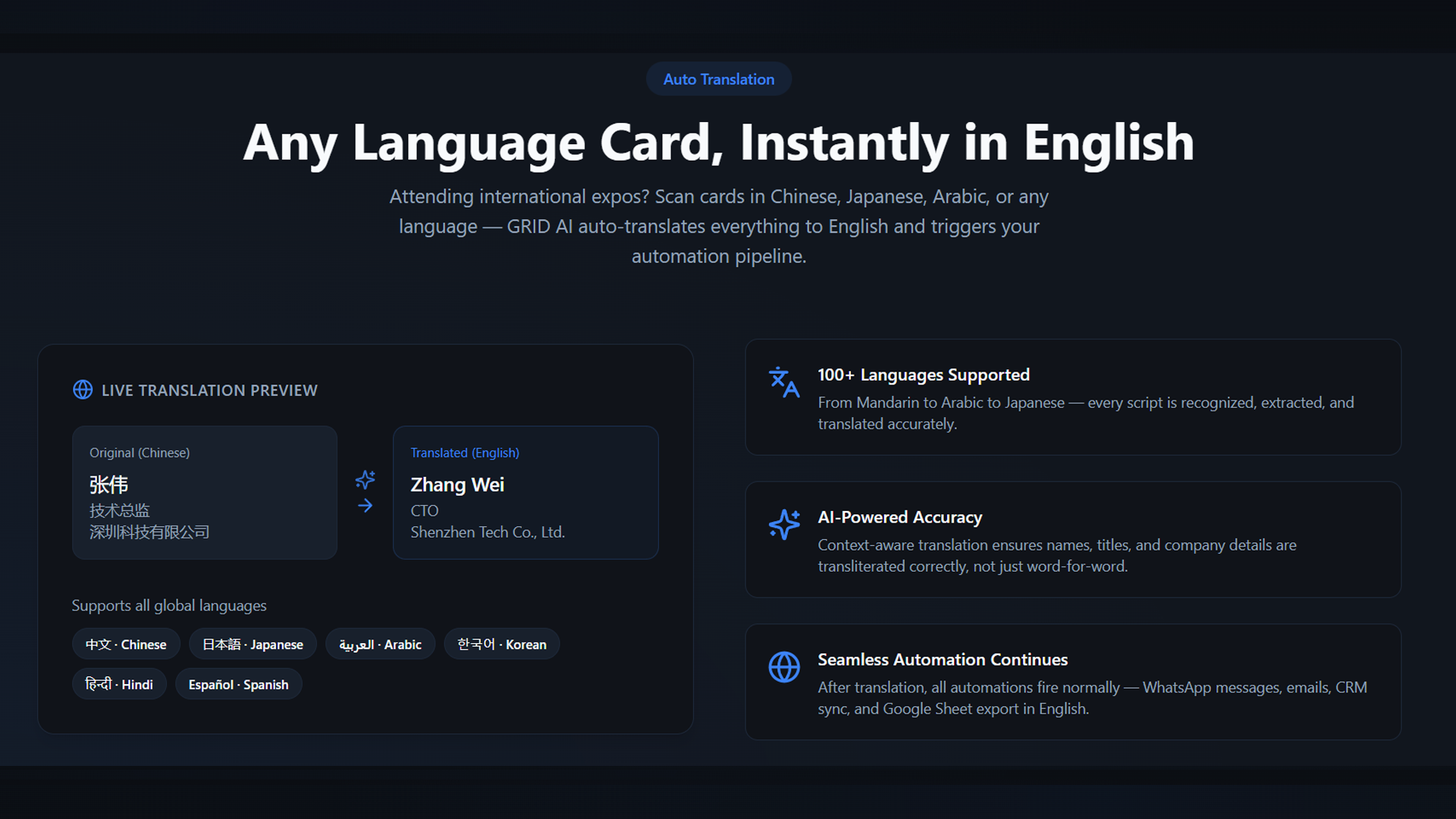Click the Auto Translation badge
Screen dimensions: 1456x819
click(x=718, y=79)
